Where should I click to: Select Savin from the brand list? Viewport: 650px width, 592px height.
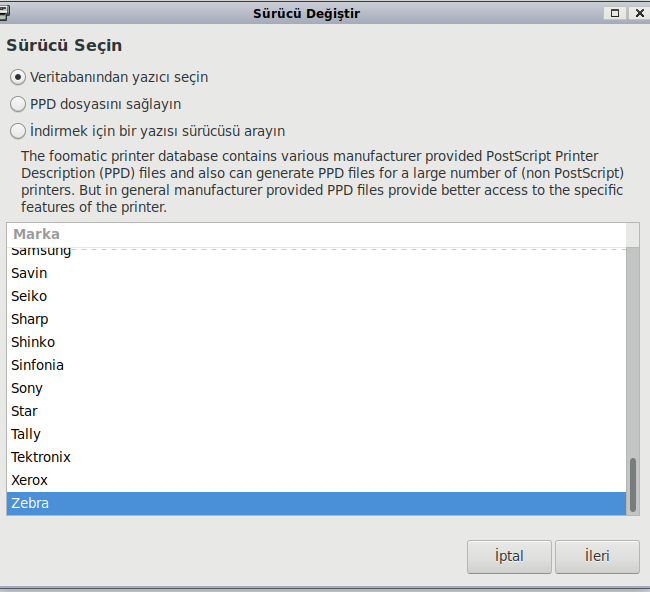point(29,273)
